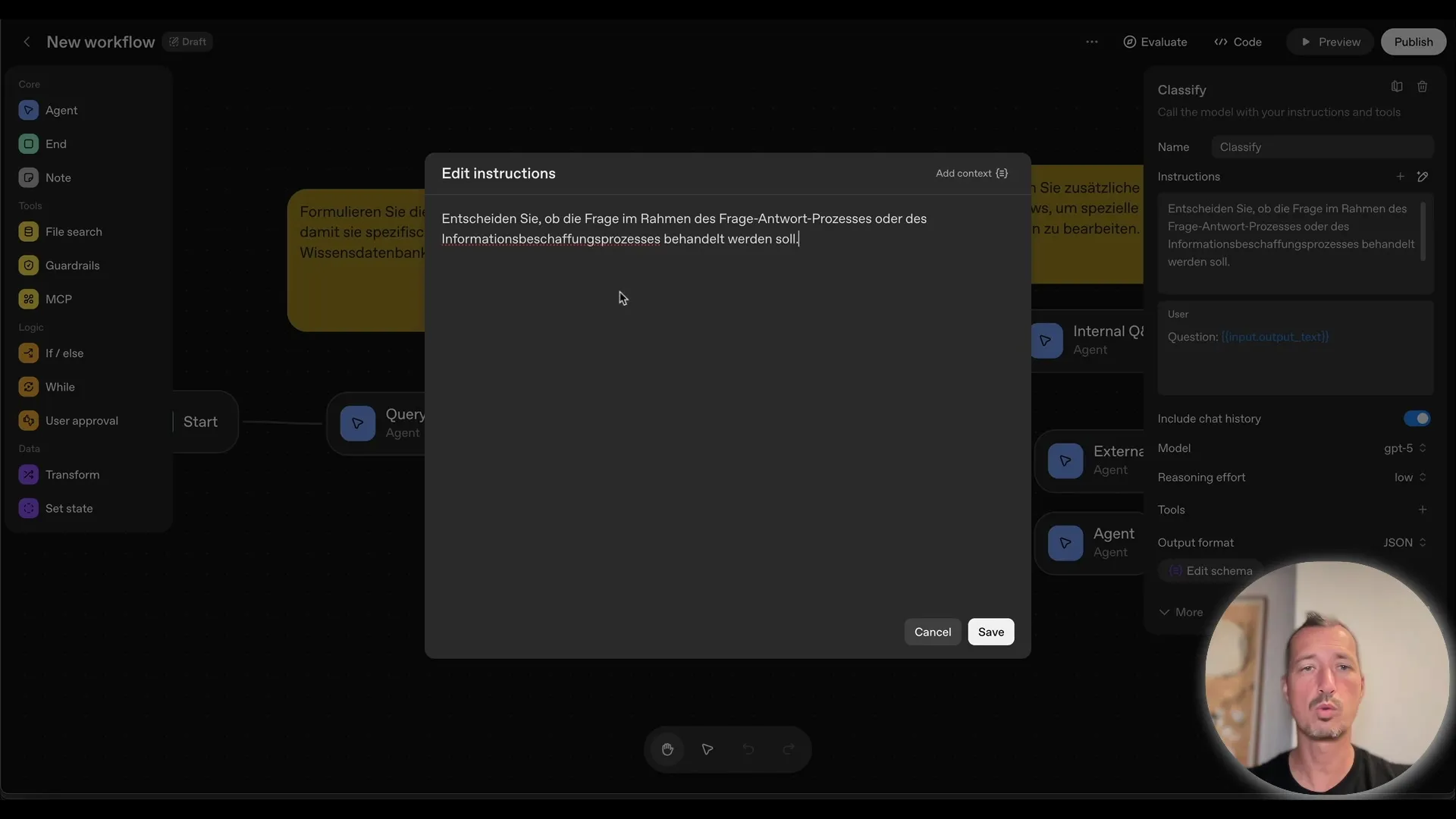This screenshot has width=1456, height=819.
Task: Select the If / else logic node
Action: coord(64,353)
